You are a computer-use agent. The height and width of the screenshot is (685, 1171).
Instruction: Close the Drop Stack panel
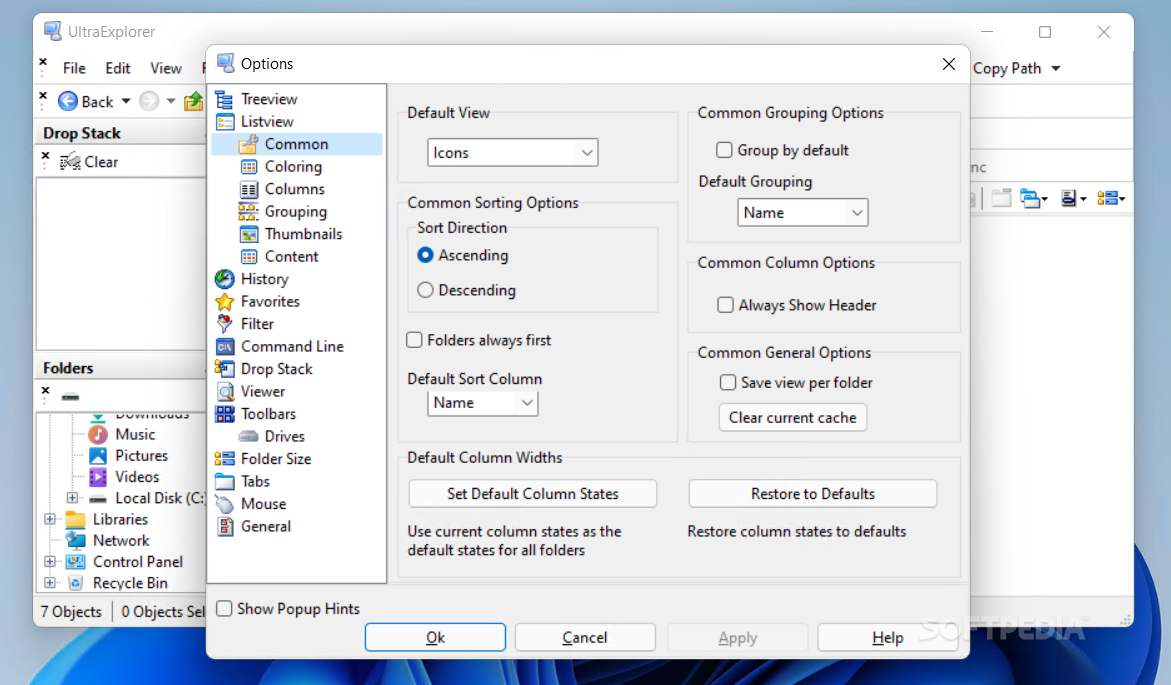46,155
